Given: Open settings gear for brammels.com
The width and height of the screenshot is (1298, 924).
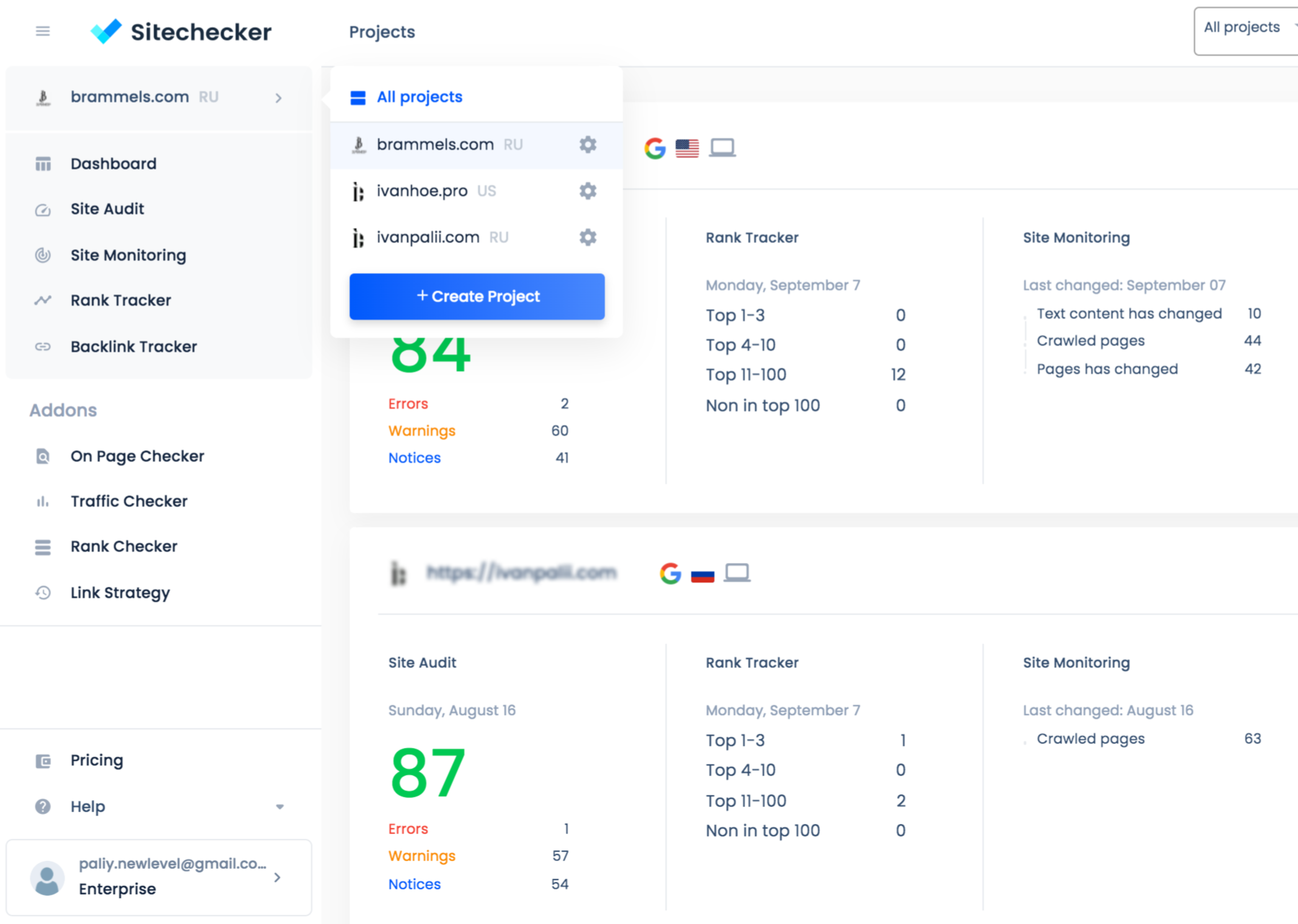Looking at the screenshot, I should click(588, 145).
